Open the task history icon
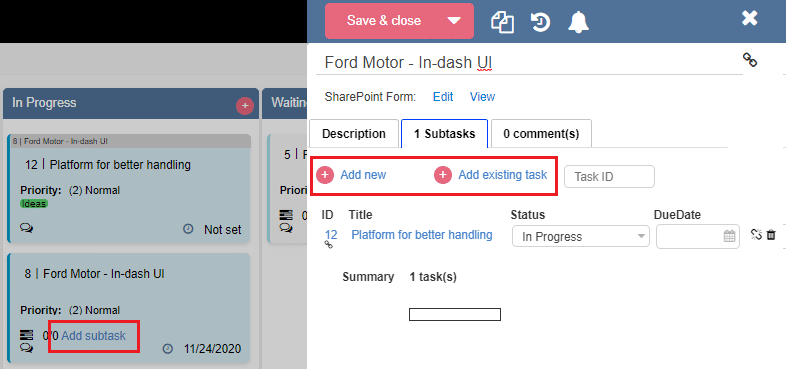This screenshot has height=369, width=786. pos(540,22)
